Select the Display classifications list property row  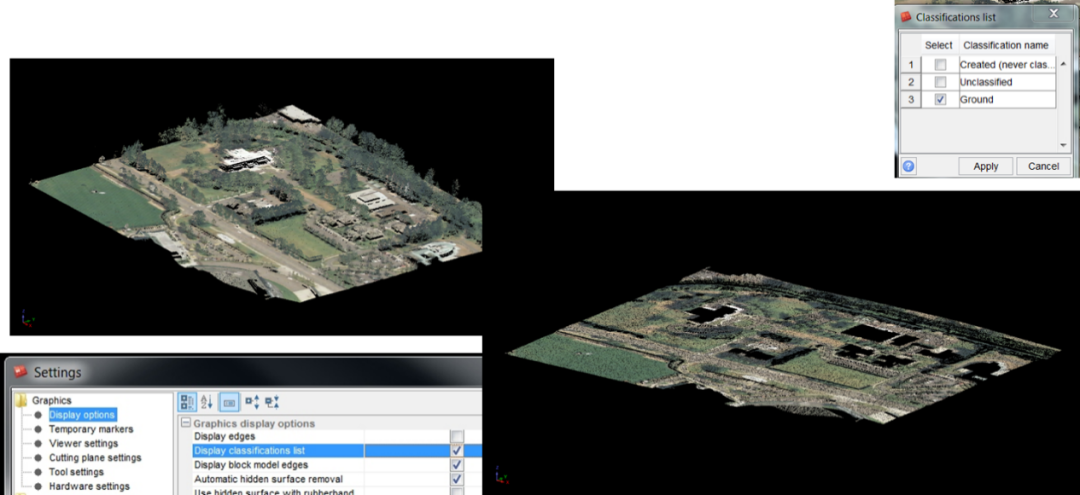click(x=337, y=451)
